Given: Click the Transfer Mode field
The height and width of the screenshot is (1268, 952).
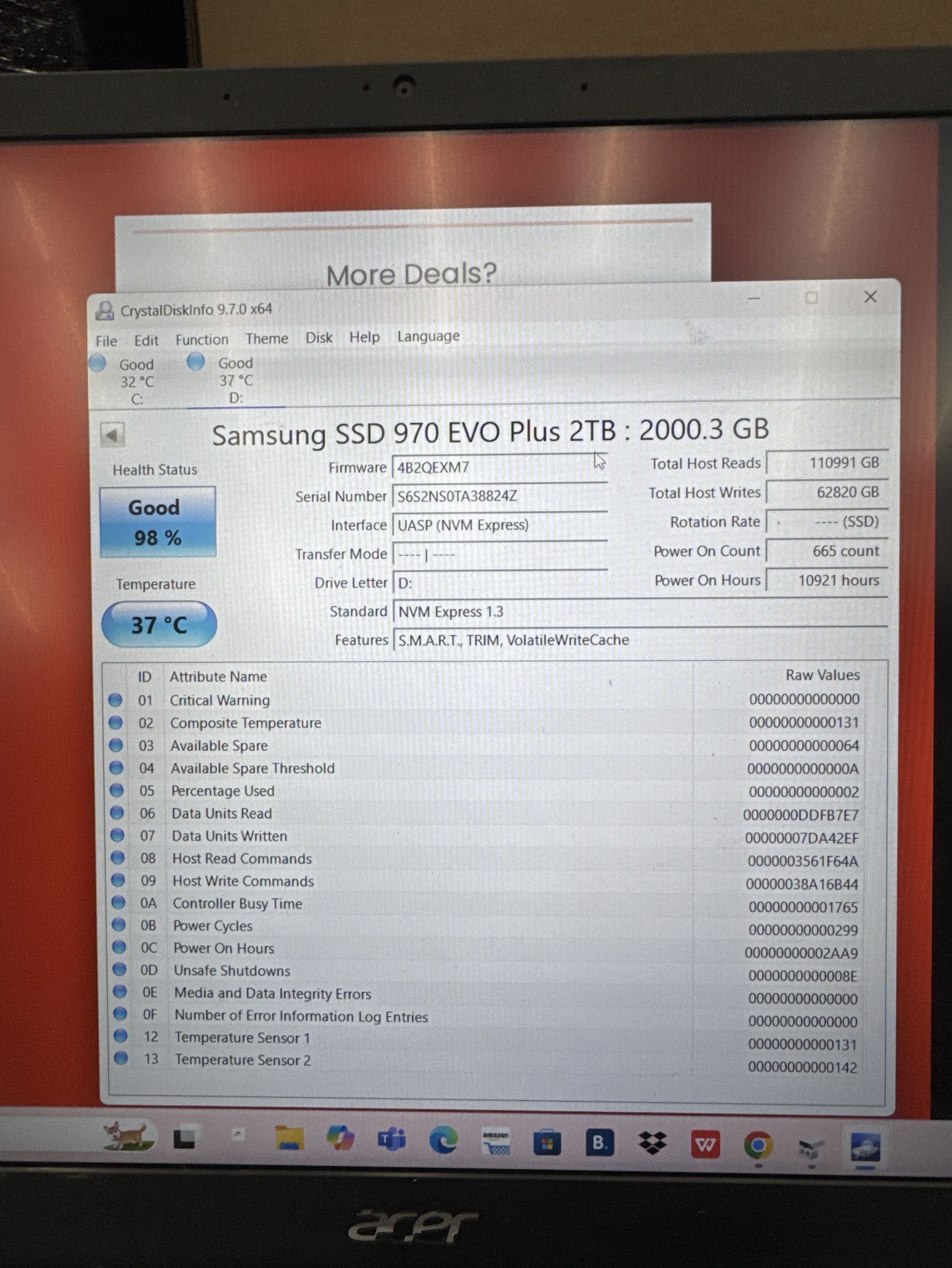Looking at the screenshot, I should tap(500, 554).
